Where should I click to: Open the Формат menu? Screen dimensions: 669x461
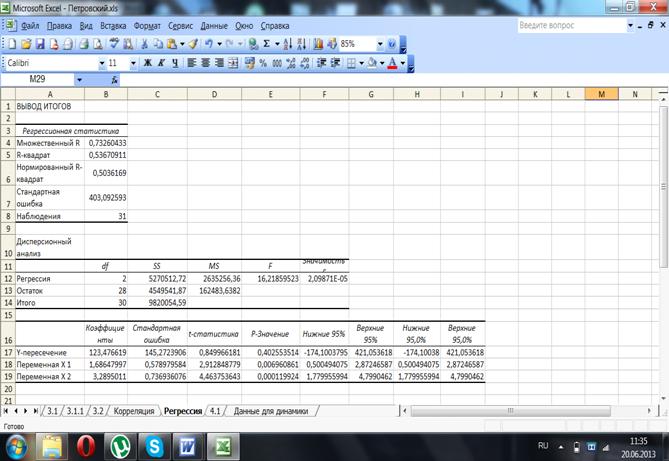pyautogui.click(x=146, y=23)
